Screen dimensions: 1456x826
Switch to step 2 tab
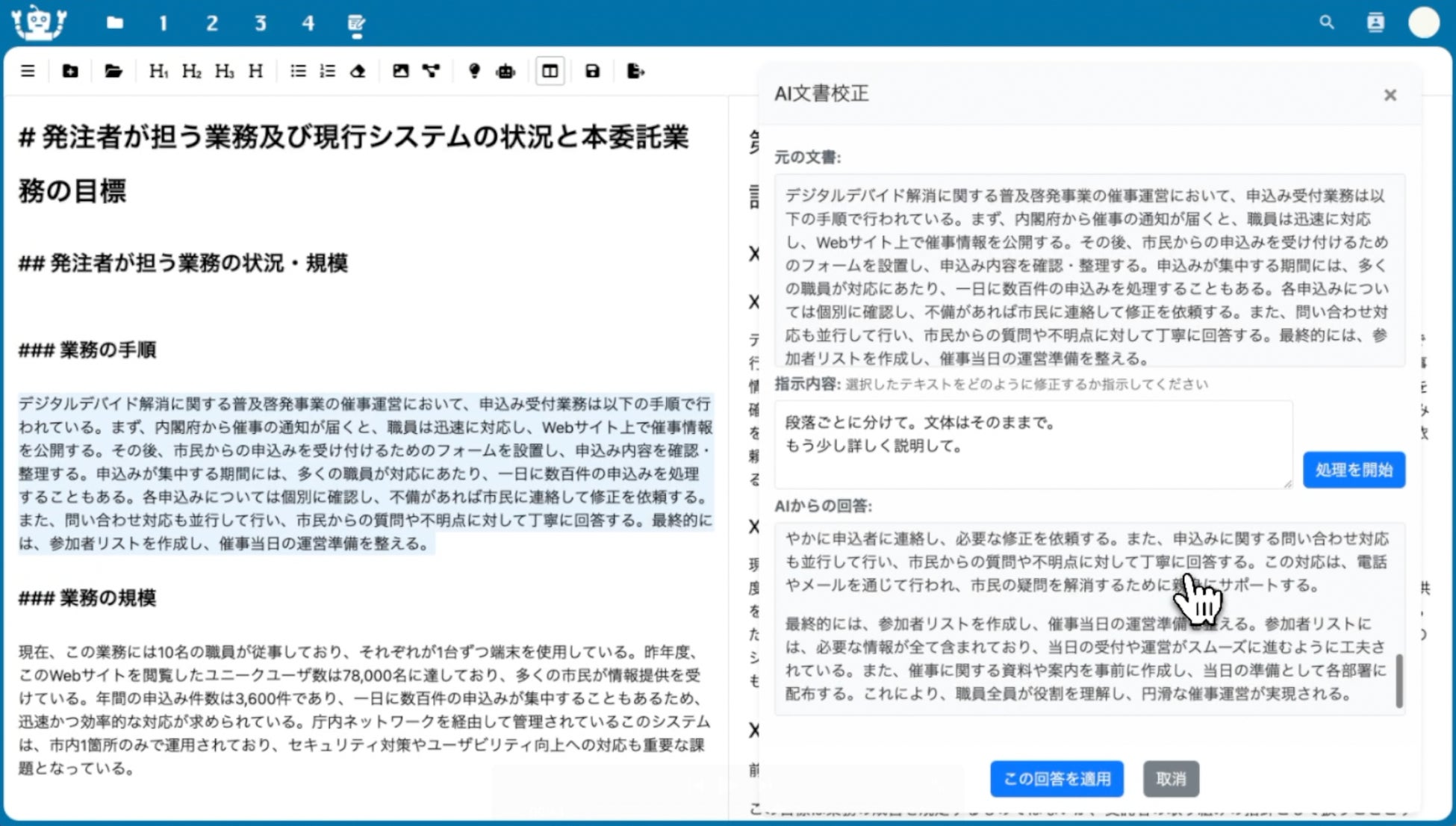coord(212,23)
